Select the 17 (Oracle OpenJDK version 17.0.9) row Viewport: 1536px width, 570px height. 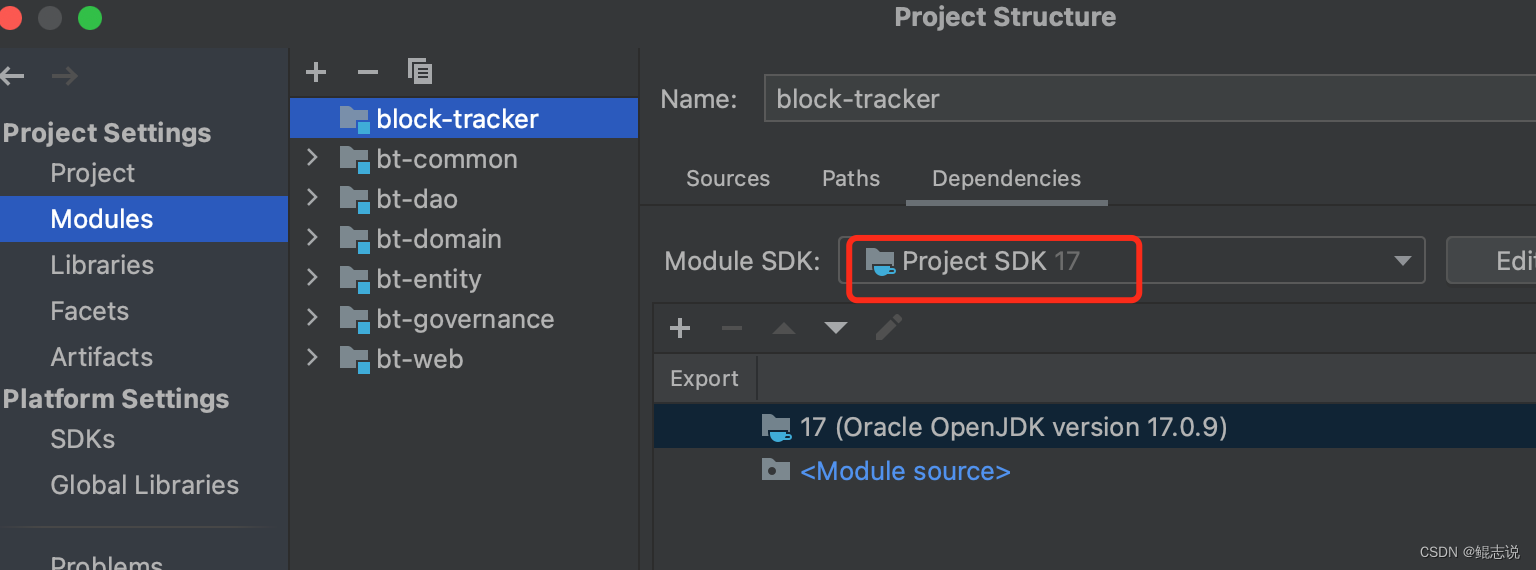(x=1095, y=427)
